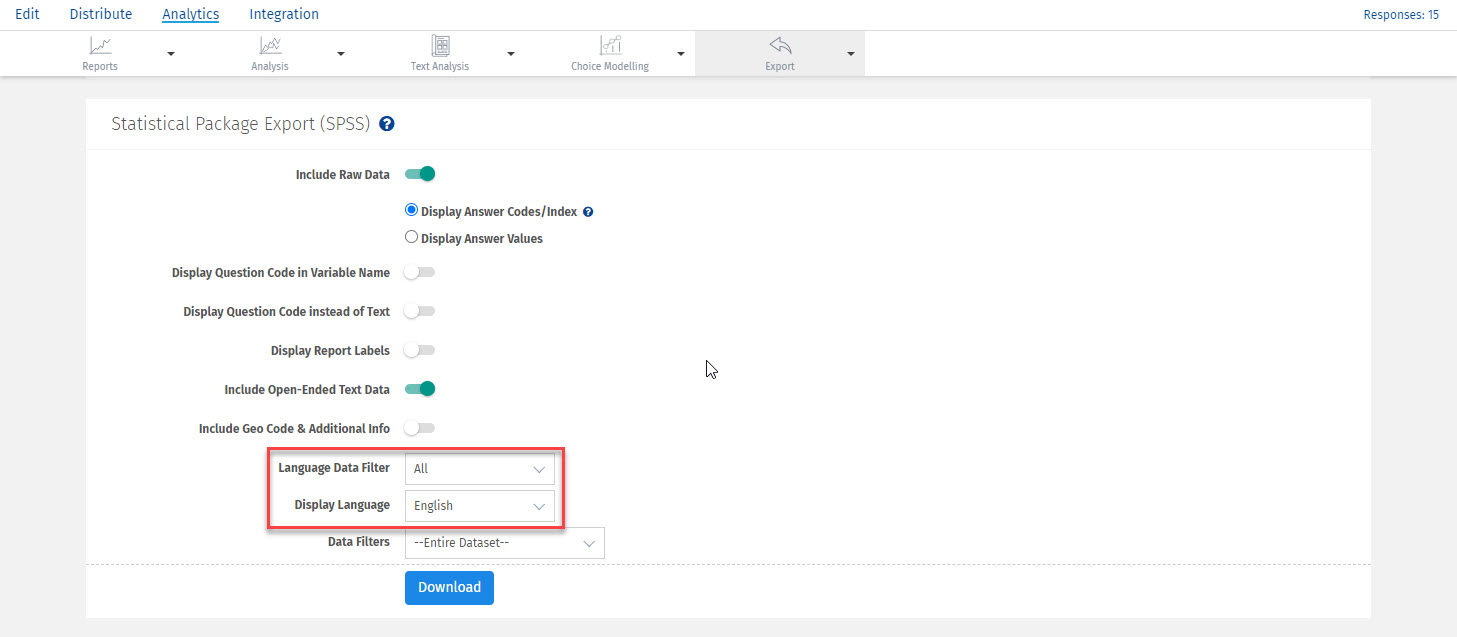Click info icon next to Display Answer Codes/Index
The image size is (1457, 637).
pyautogui.click(x=588, y=212)
